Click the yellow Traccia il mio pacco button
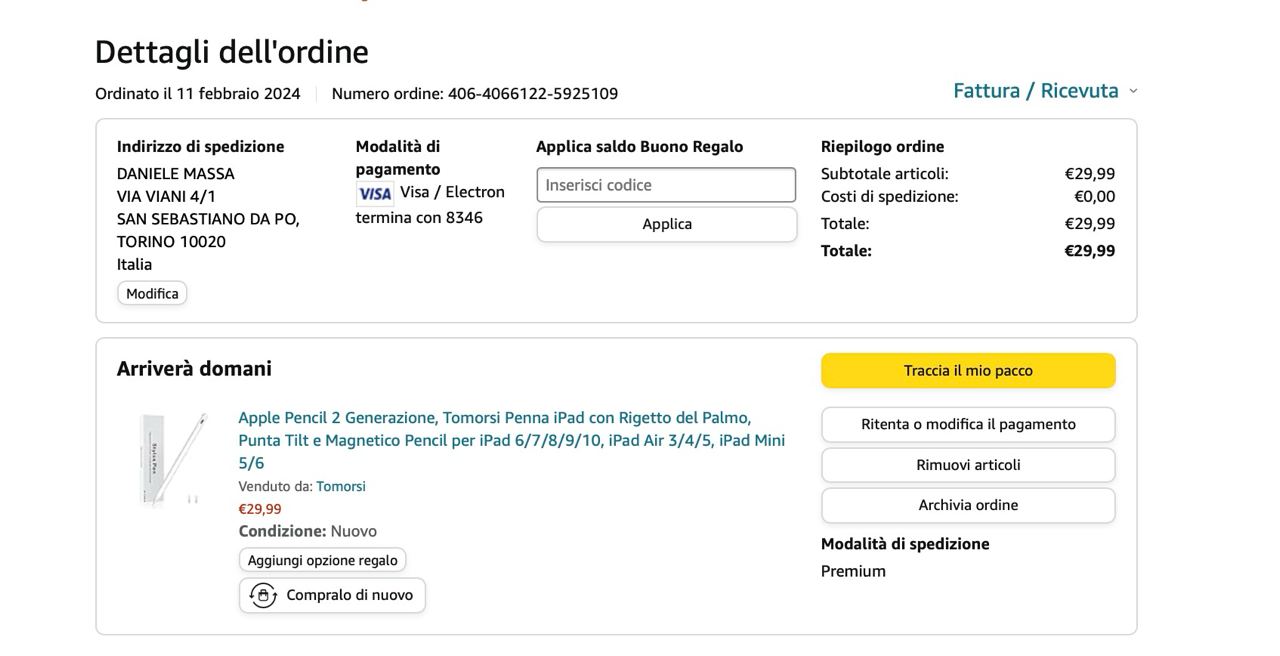Viewport: 1280px width, 656px height. point(968,371)
